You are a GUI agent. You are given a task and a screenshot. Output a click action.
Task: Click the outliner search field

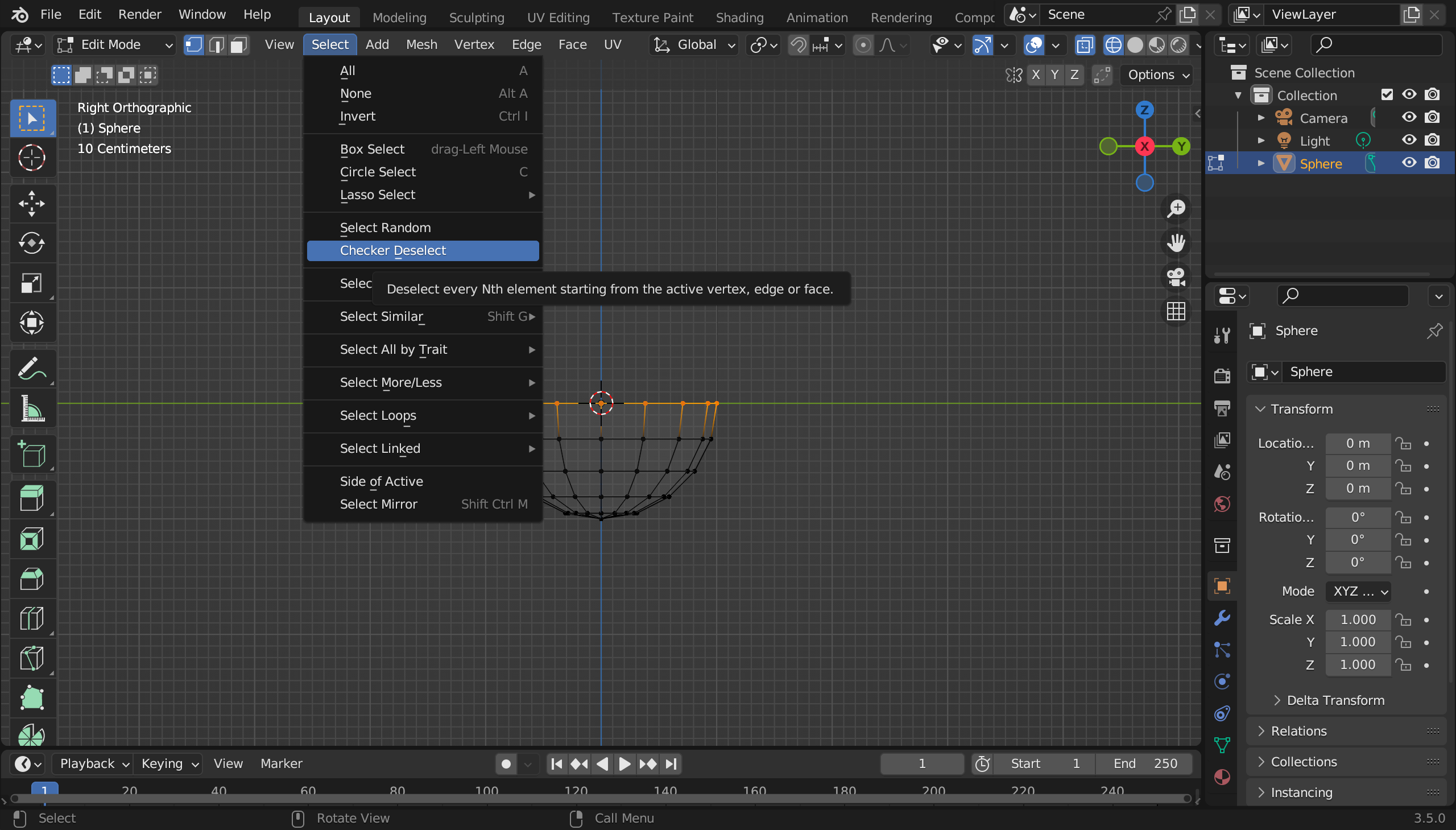[1376, 44]
